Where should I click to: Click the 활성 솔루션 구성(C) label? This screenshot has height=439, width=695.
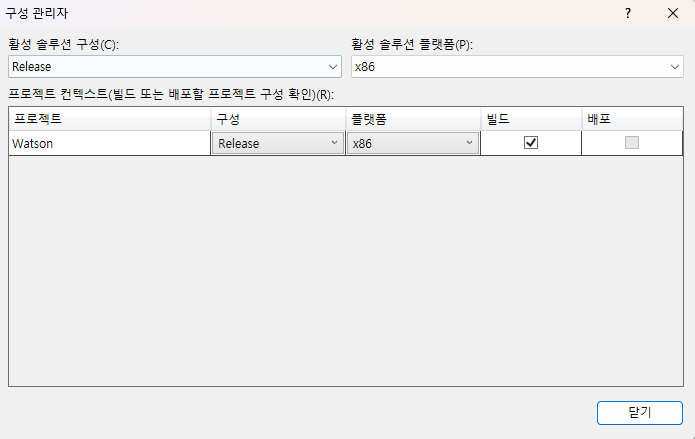[x=63, y=44]
